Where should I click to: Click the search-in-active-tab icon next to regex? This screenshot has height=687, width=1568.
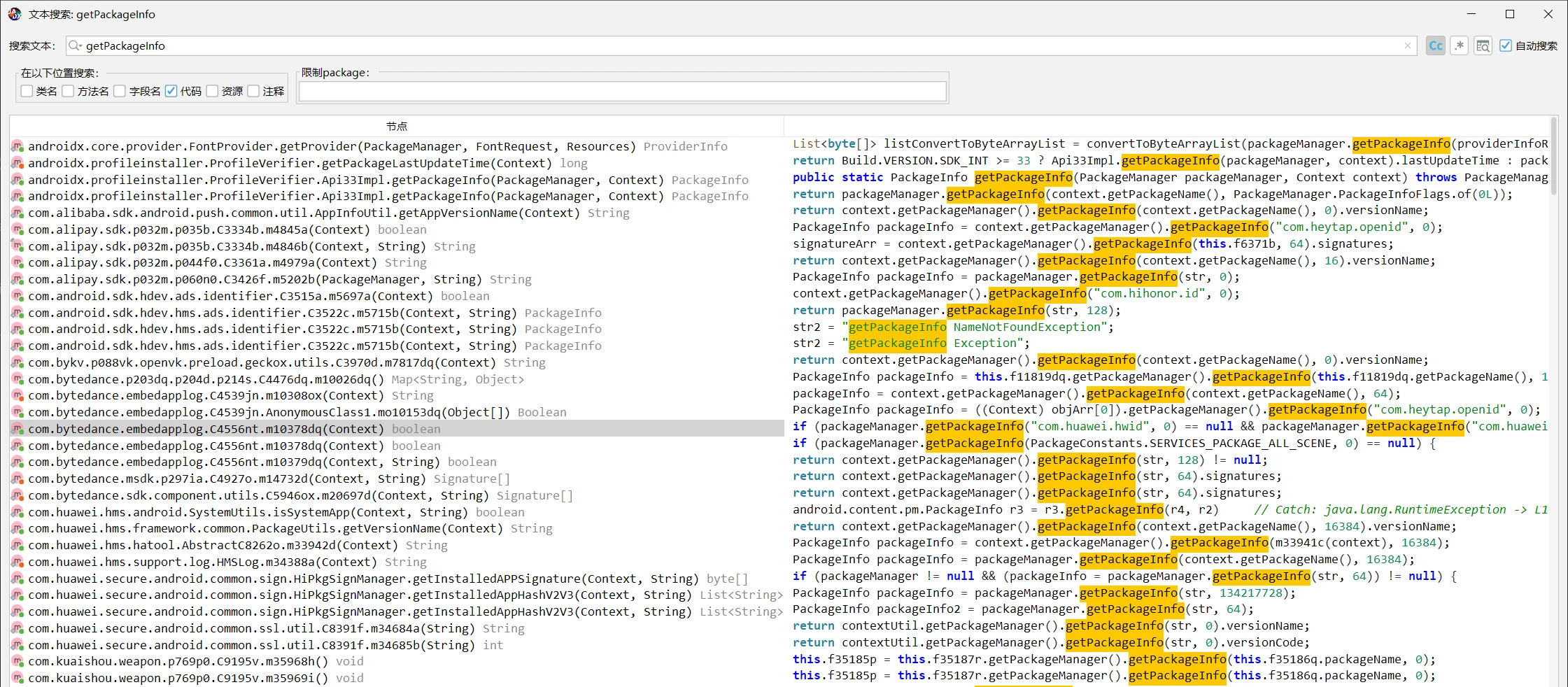coord(1483,46)
